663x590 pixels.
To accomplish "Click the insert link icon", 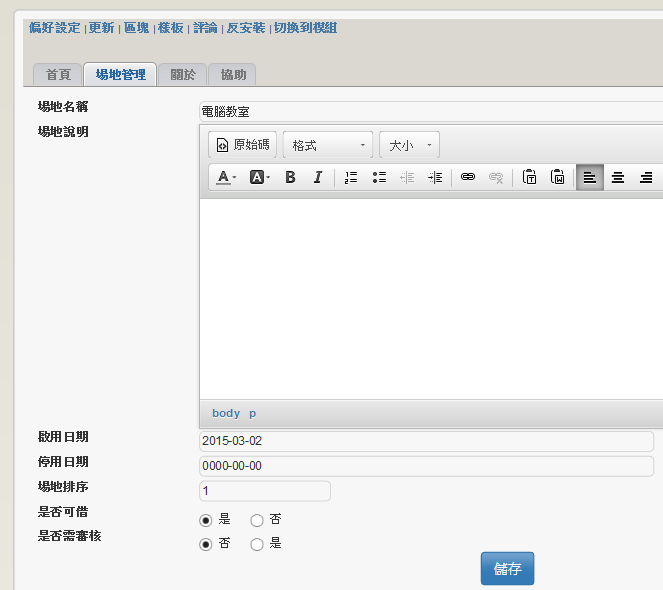I will 467,178.
